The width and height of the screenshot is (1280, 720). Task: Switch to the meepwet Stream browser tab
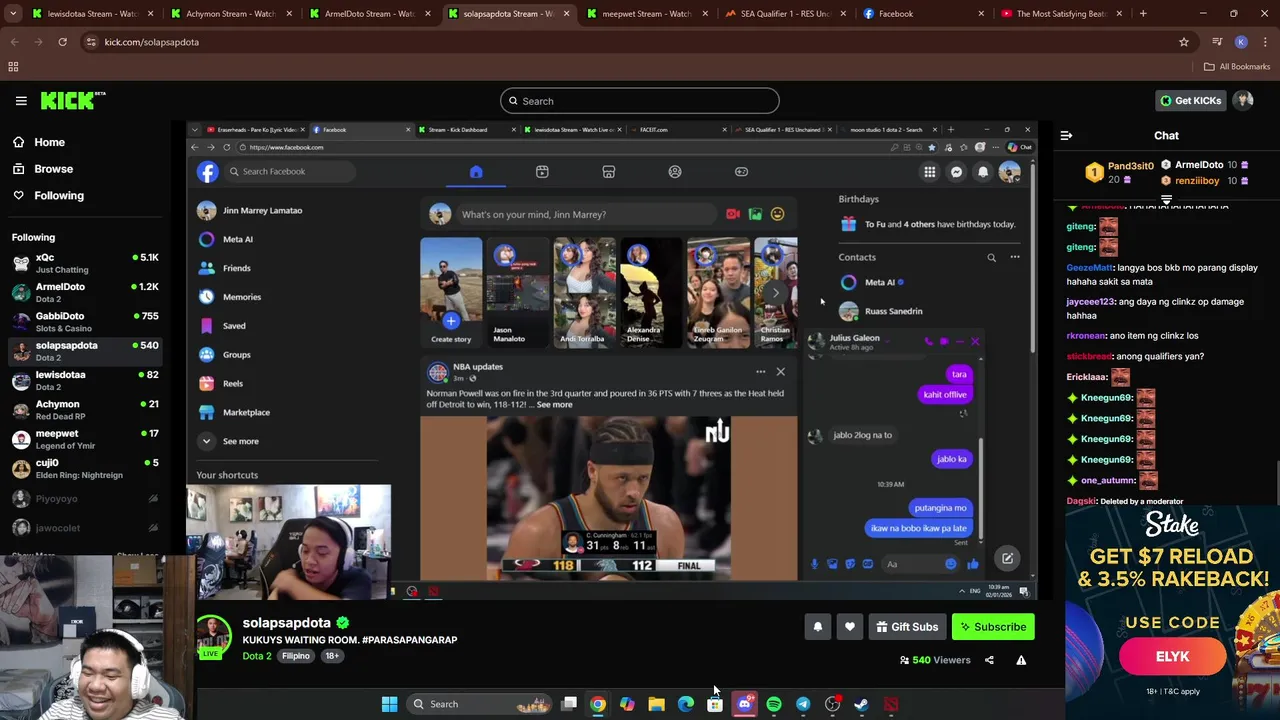pos(645,14)
